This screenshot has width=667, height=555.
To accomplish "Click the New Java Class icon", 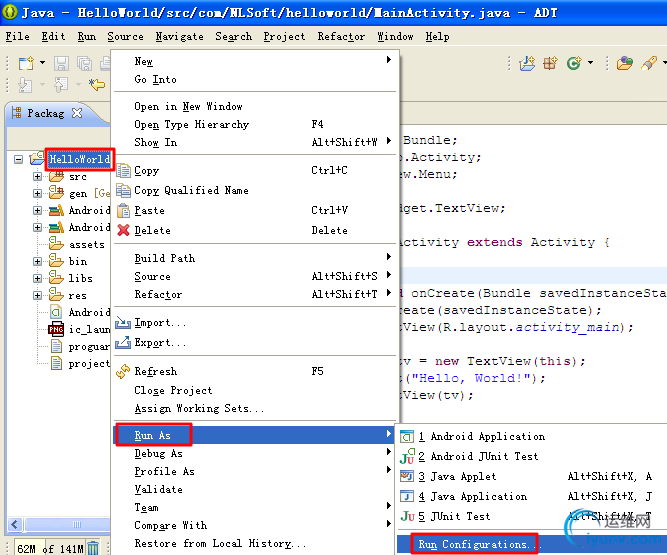I will coord(573,63).
